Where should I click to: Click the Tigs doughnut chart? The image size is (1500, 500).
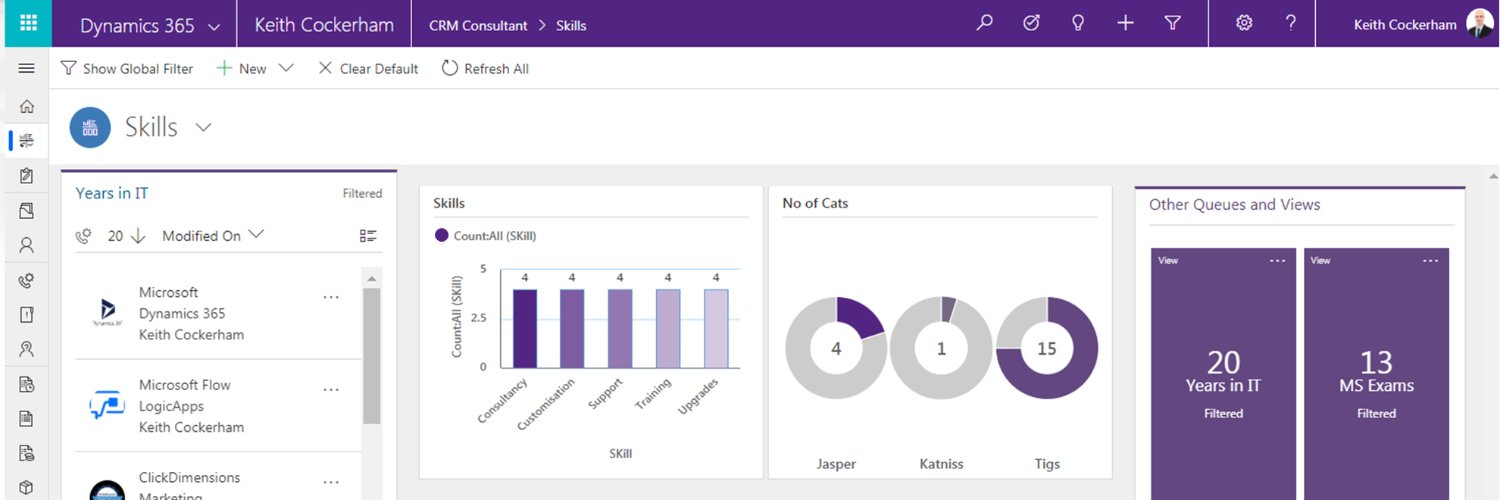click(1047, 348)
